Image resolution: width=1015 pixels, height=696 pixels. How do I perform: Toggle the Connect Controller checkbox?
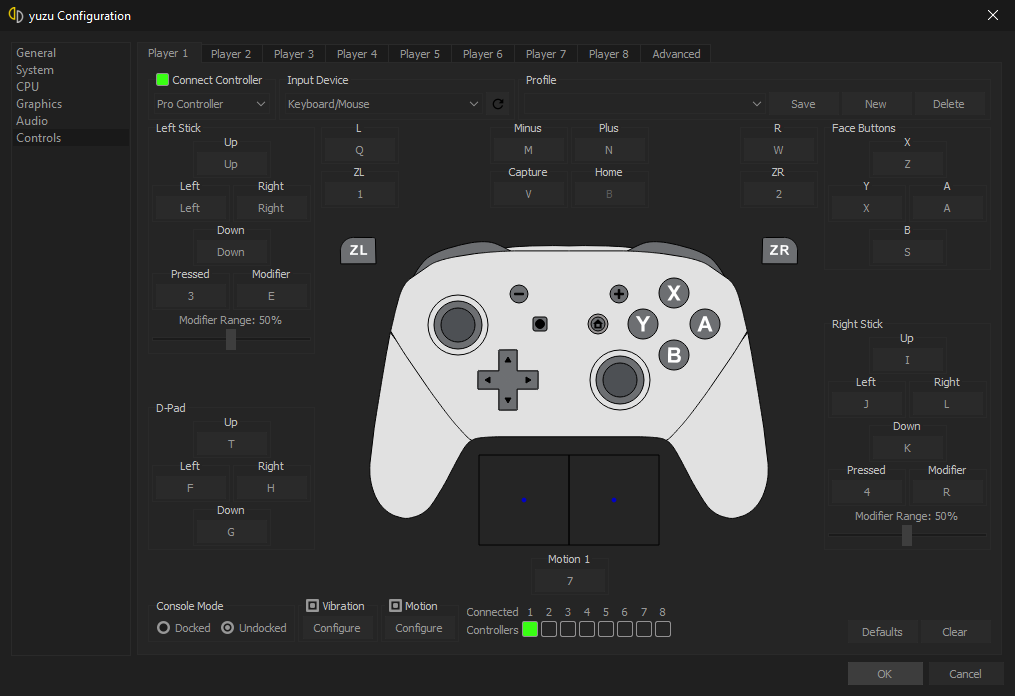(x=162, y=80)
